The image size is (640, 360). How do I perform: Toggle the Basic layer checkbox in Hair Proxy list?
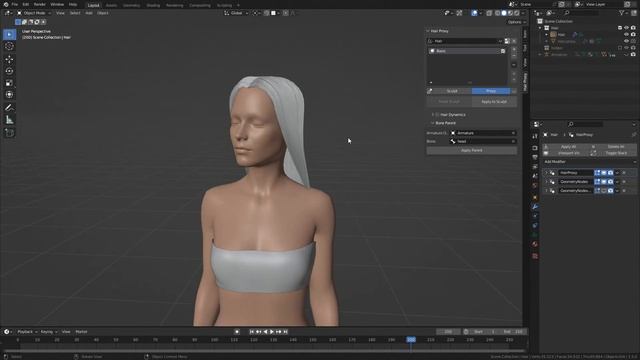[503, 51]
